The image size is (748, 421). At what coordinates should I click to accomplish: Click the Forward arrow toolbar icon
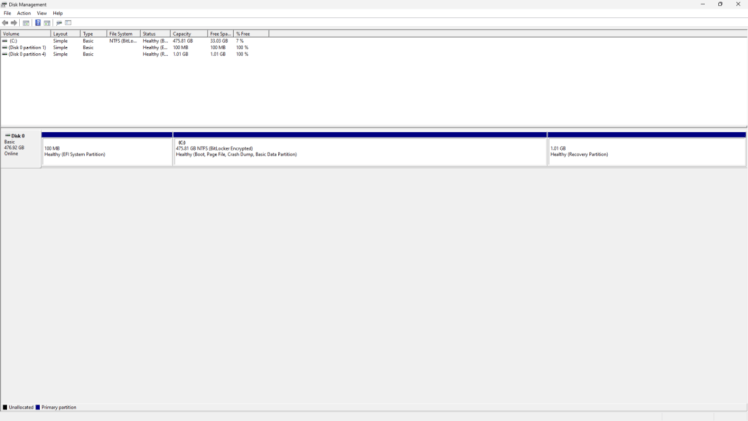tap(14, 22)
